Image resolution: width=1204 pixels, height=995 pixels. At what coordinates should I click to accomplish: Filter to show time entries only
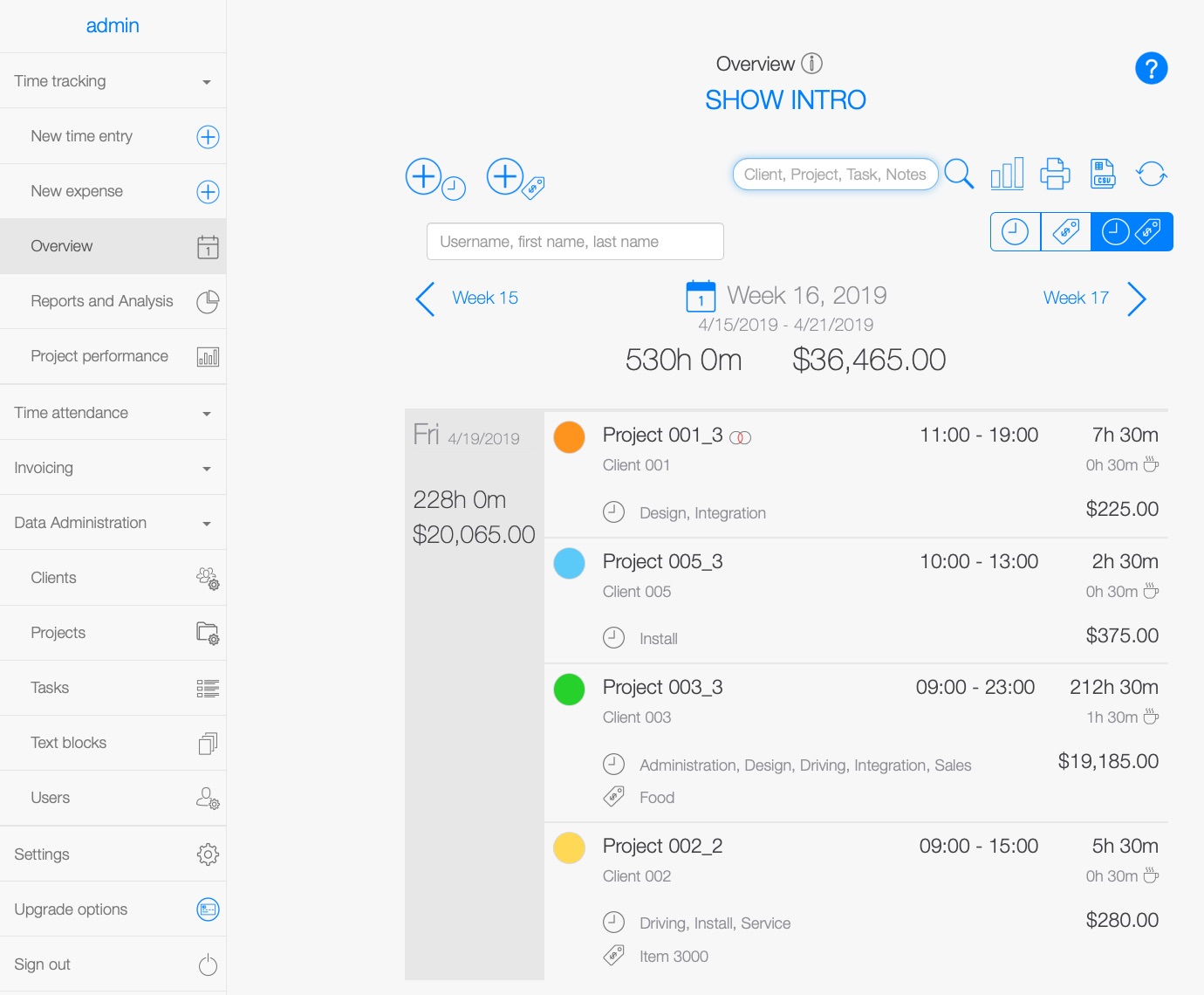1015,231
